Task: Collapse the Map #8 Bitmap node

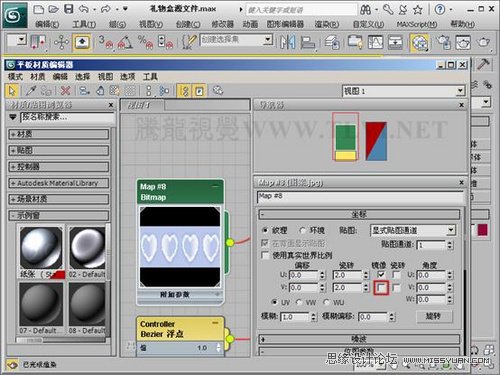Action: (x=216, y=186)
